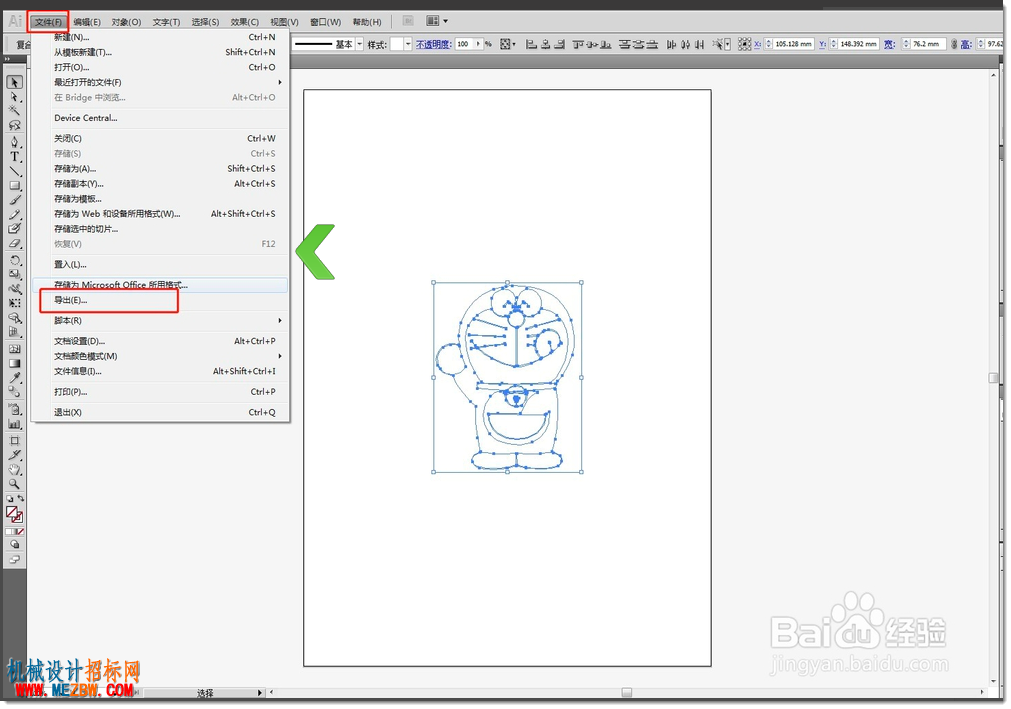The width and height of the screenshot is (1011, 709).
Task: Select the Paintbrush tool
Action: click(14, 200)
